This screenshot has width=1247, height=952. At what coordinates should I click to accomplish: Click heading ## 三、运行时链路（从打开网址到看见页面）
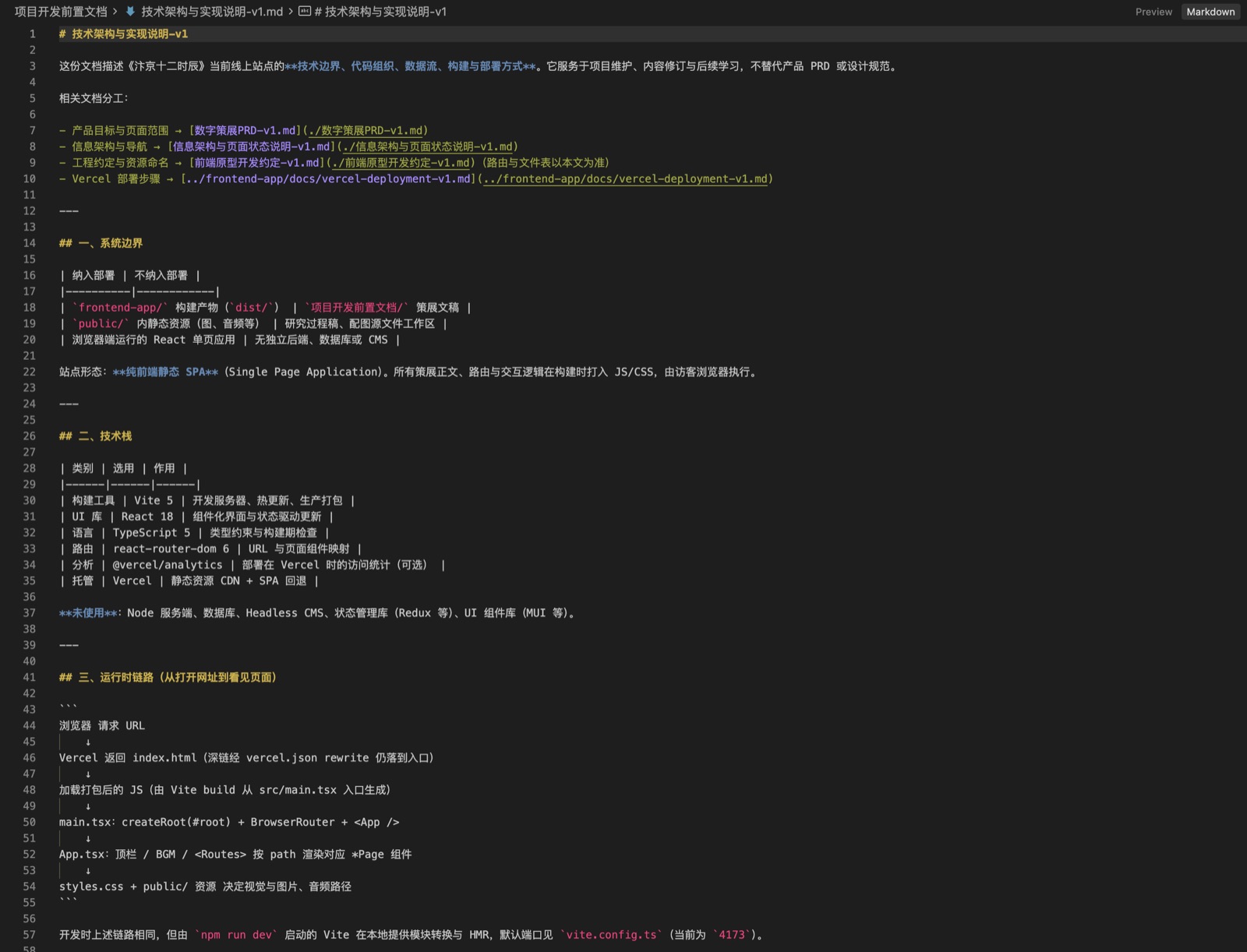[x=168, y=677]
